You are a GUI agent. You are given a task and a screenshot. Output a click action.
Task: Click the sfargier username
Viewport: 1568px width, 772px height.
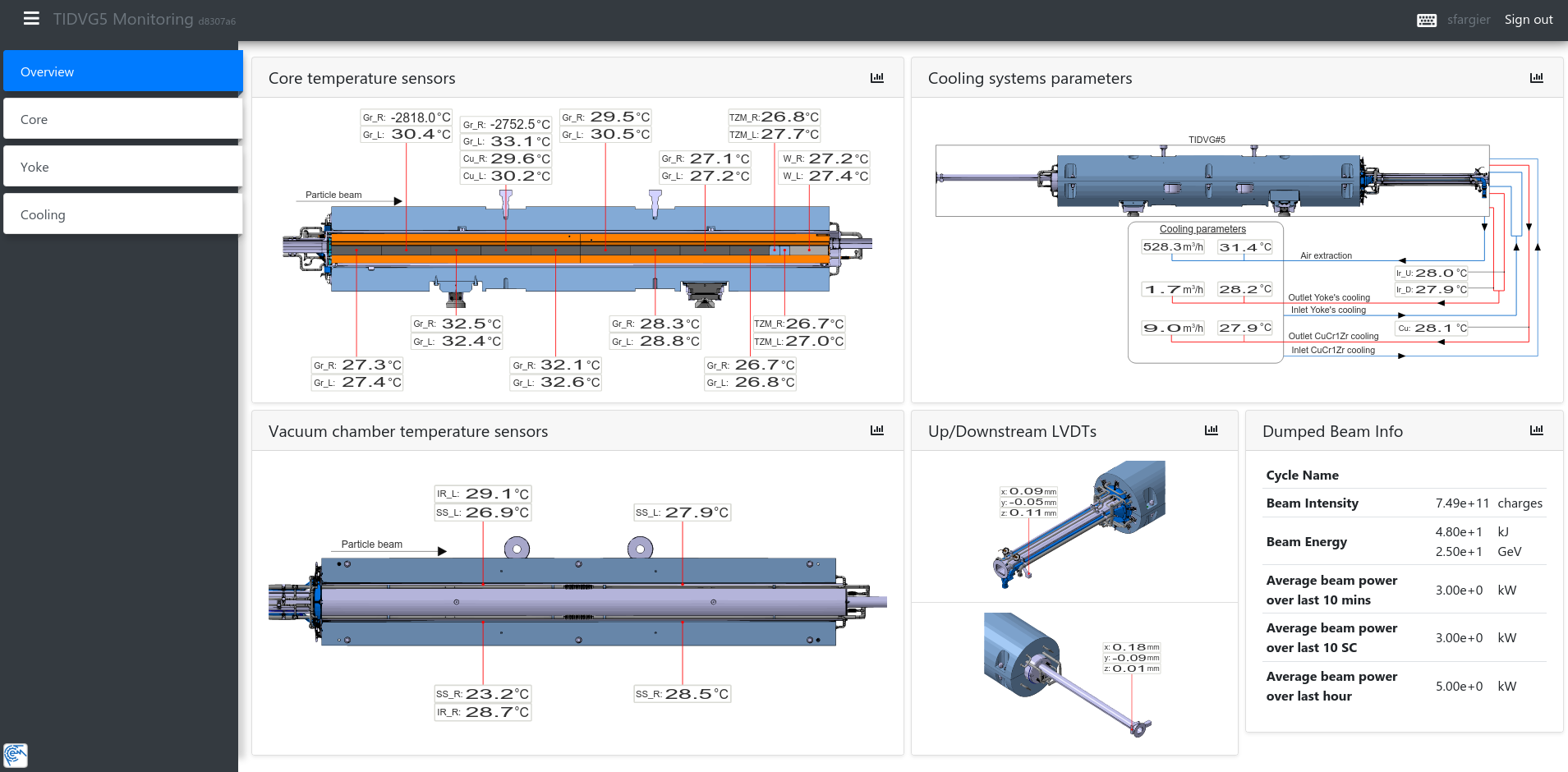point(1469,20)
